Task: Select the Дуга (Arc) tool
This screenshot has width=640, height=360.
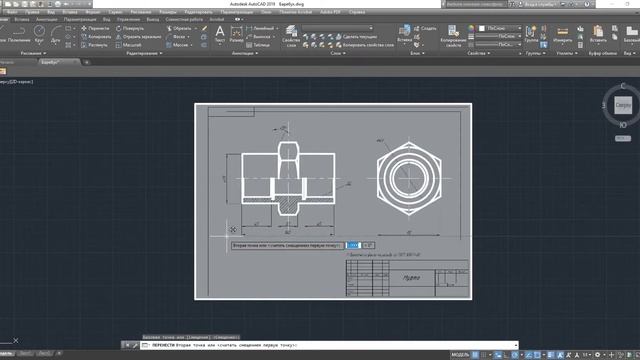Action: tap(56, 34)
